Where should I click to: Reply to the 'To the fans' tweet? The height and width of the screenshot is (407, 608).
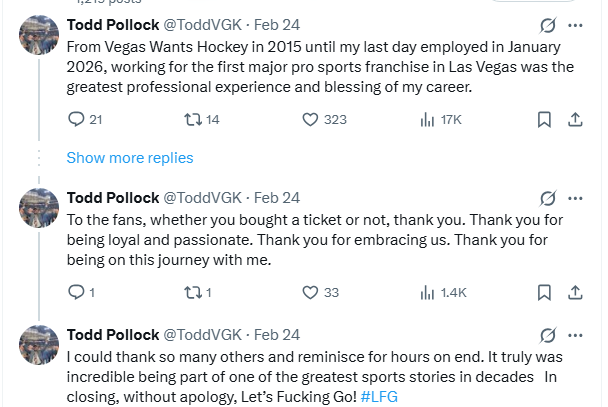[x=76, y=292]
